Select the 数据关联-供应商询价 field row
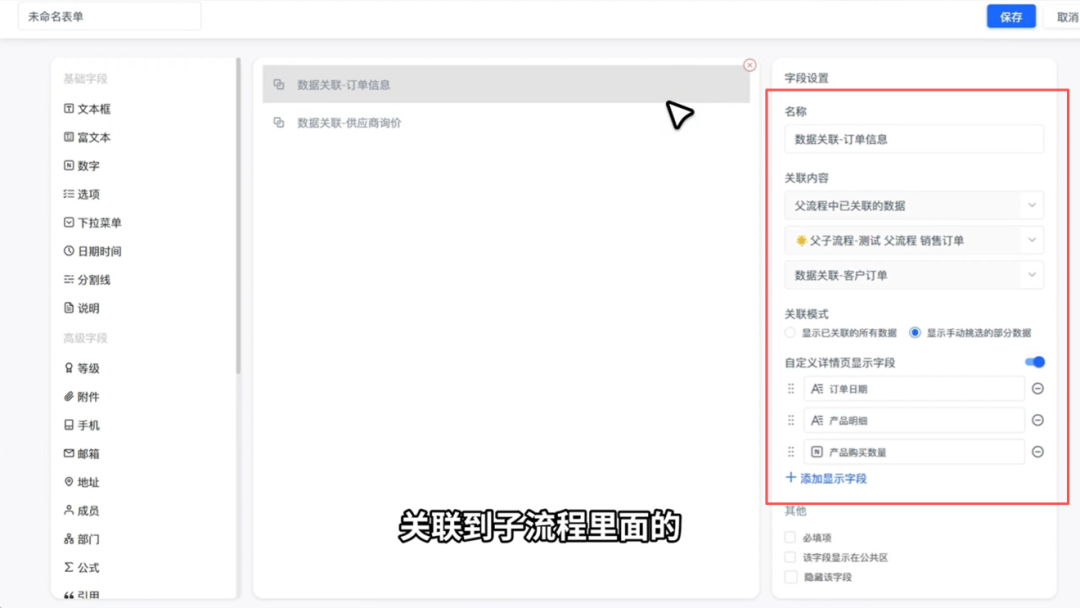The width and height of the screenshot is (1080, 608). coord(506,122)
